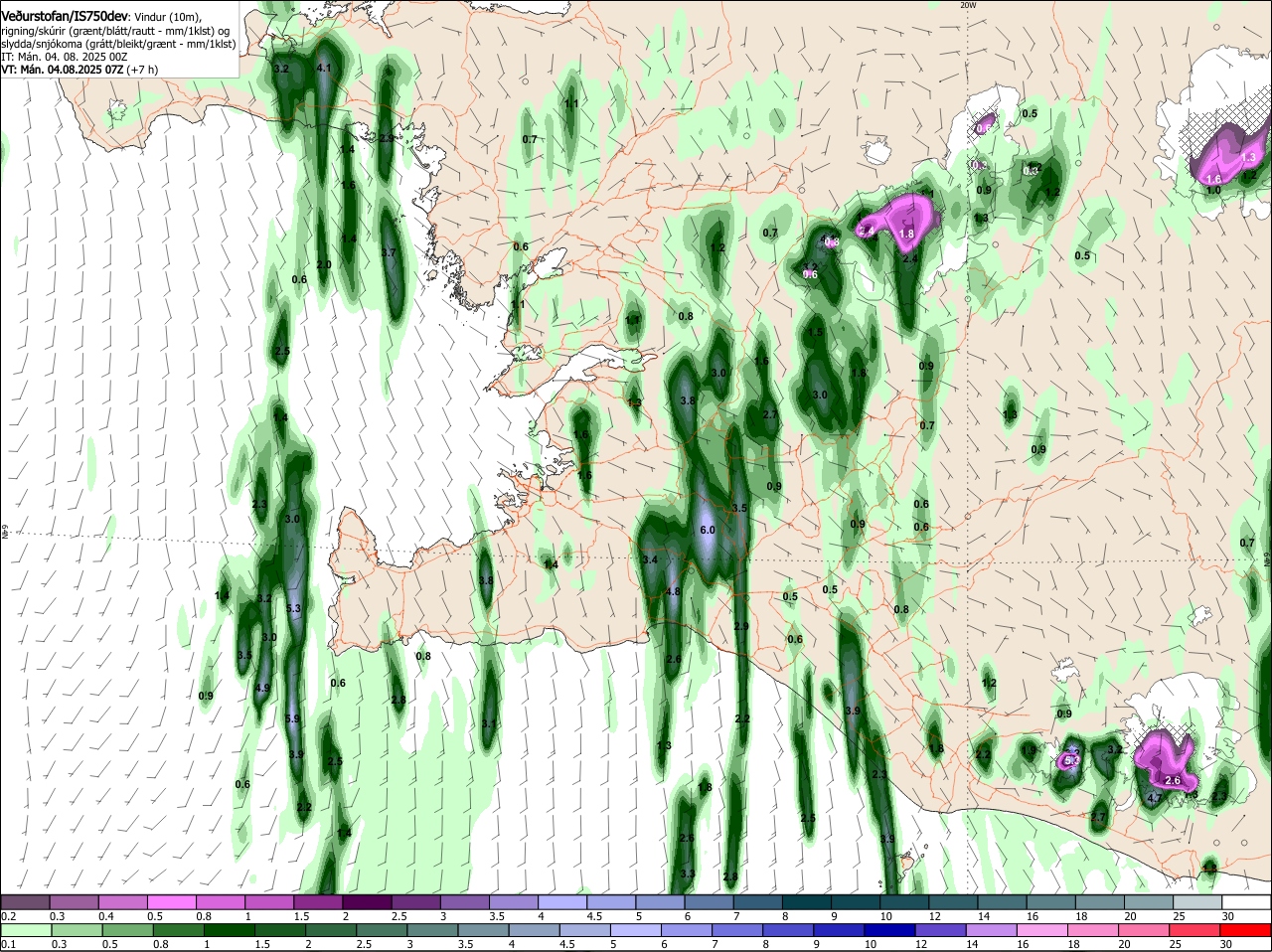Click blue rain scale swatch between 8 and 9

(x=787, y=930)
